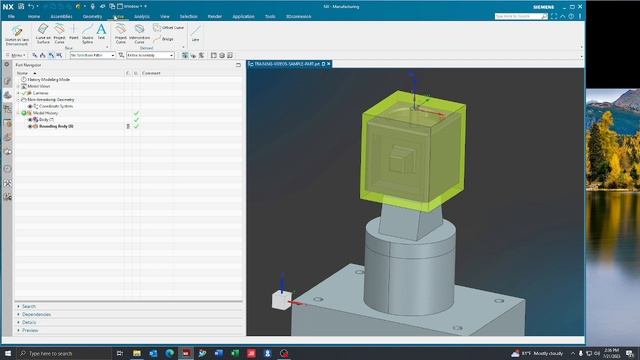This screenshot has width=640, height=360.
Task: Select the Line tool in the ribbon
Action: click(x=196, y=33)
